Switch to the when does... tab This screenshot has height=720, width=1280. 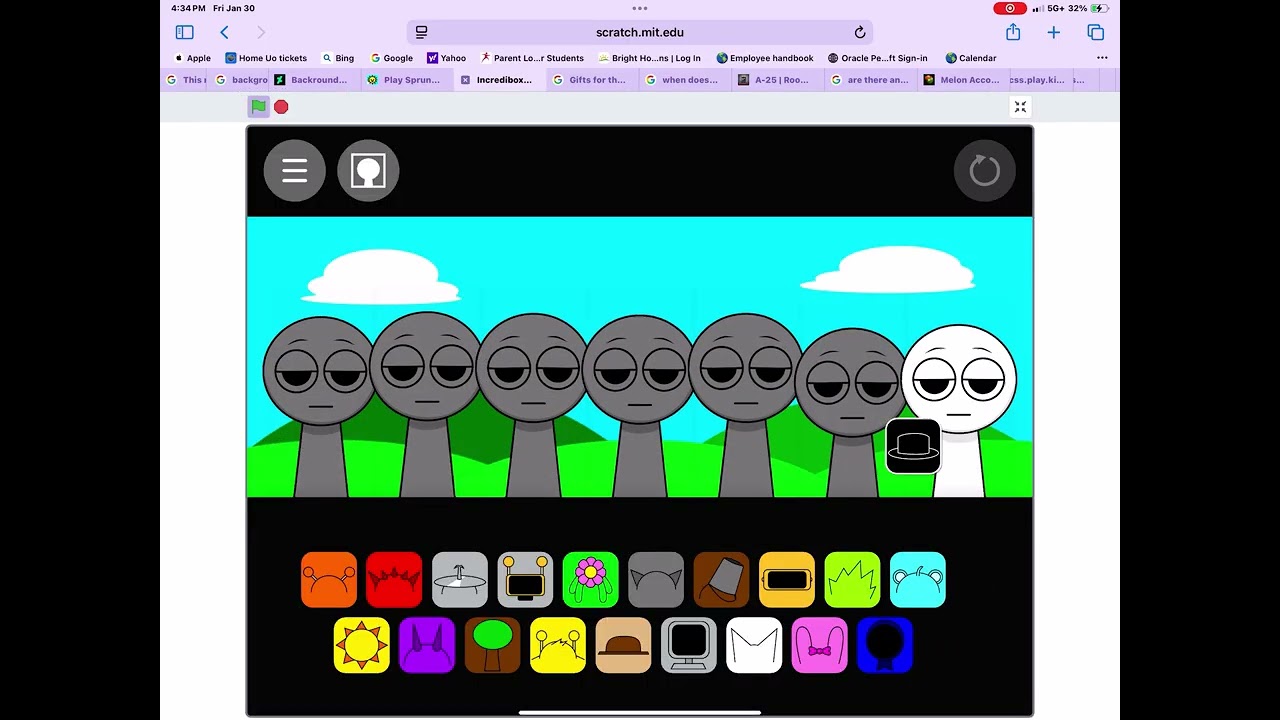tap(683, 80)
